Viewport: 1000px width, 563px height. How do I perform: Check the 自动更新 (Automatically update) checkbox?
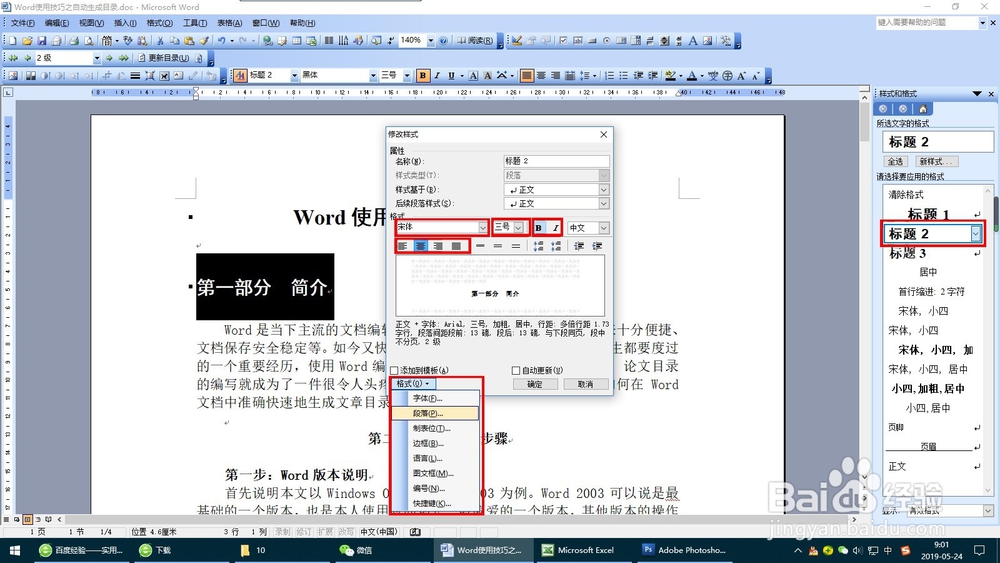pyautogui.click(x=516, y=370)
